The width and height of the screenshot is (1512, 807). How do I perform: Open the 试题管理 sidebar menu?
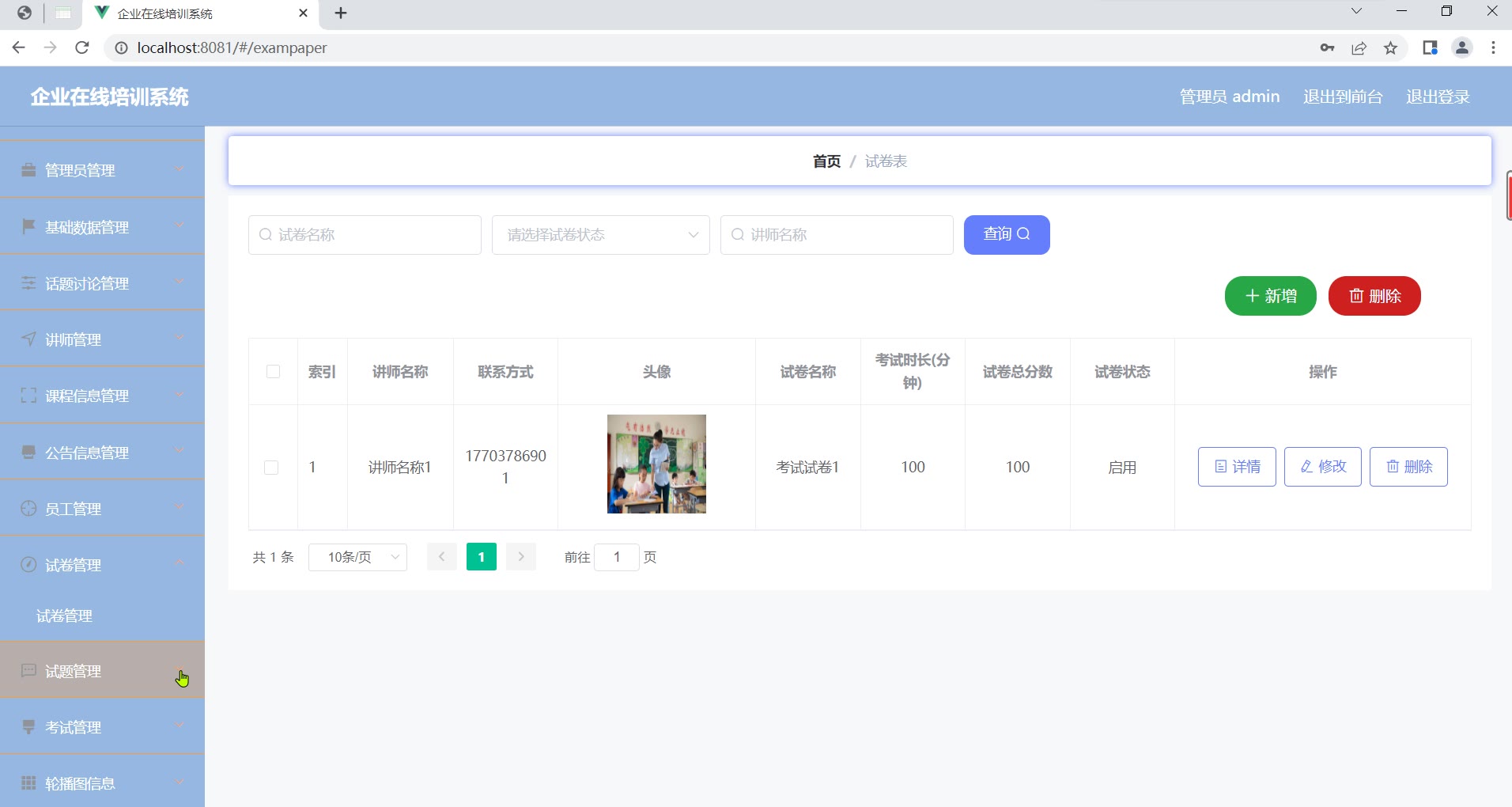click(102, 671)
